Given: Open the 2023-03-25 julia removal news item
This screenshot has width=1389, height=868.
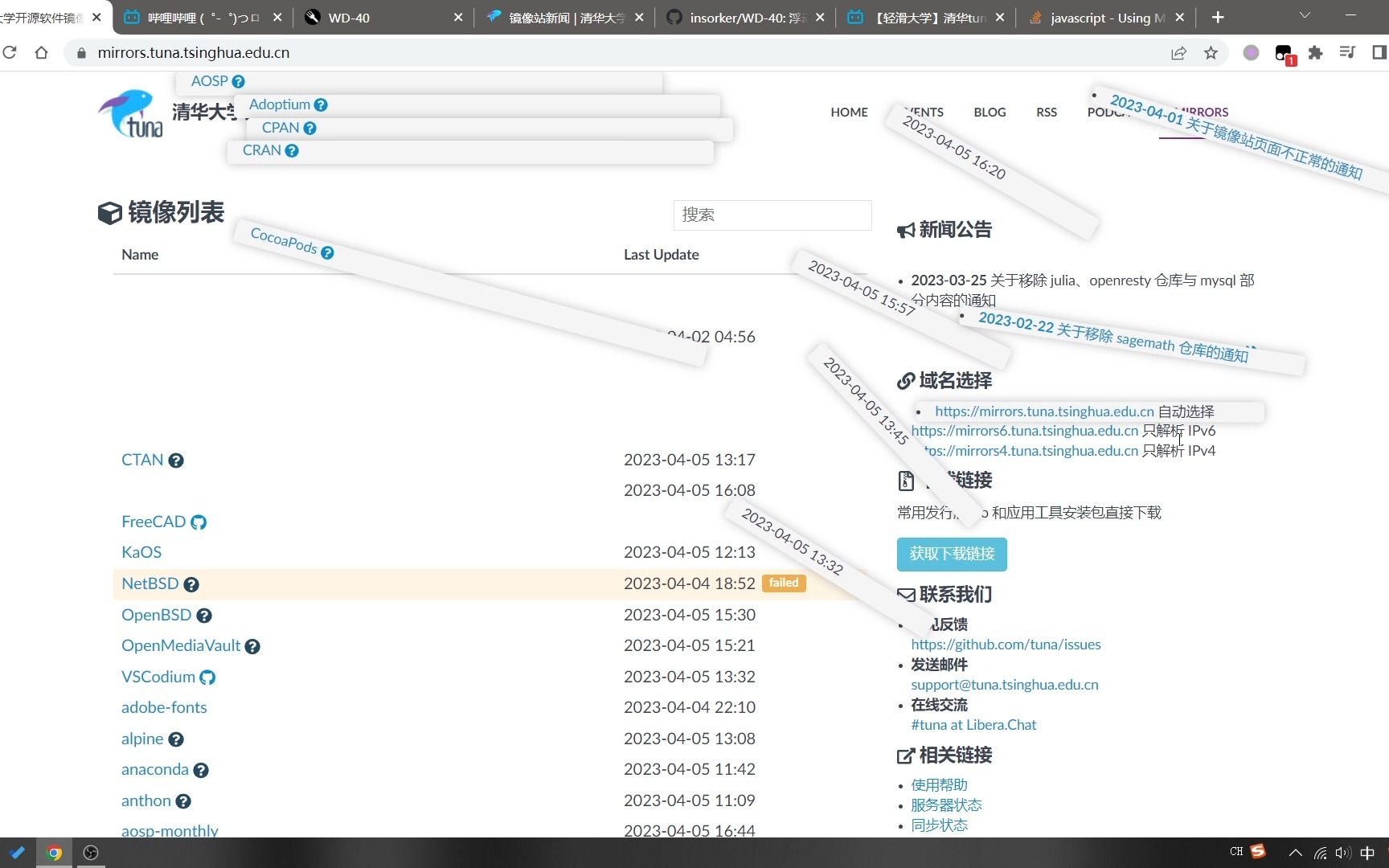Looking at the screenshot, I should tap(1082, 290).
